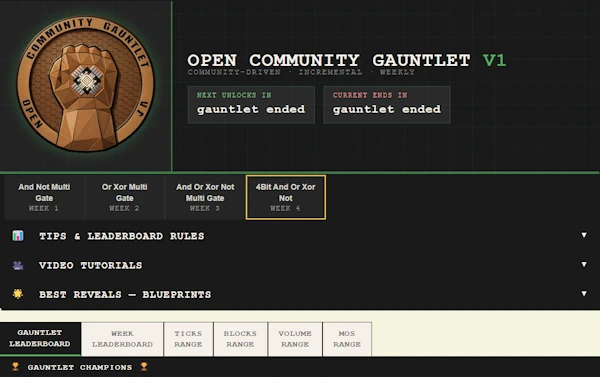Select the And Not Multi Gate Week 1 tab
The image size is (600, 377).
[44, 197]
